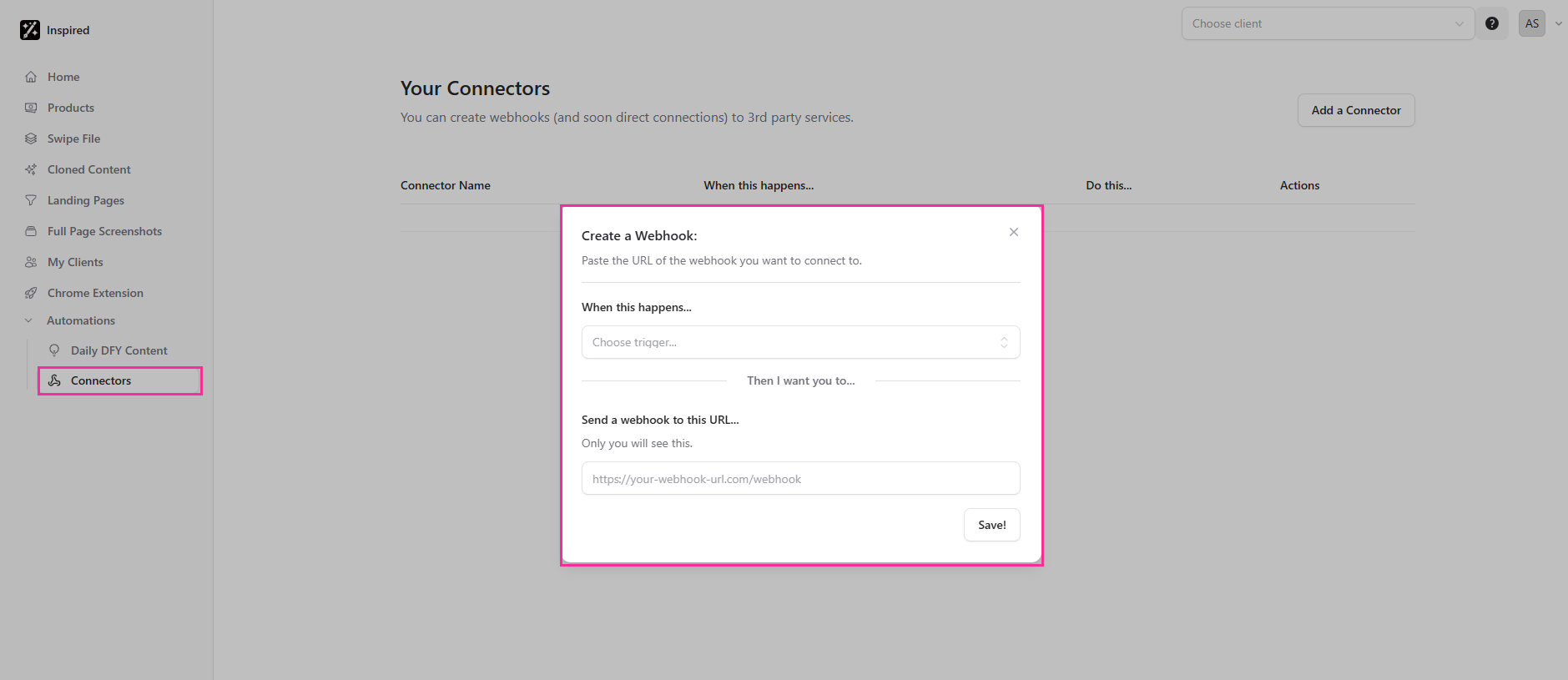Open the help question mark icon
The image size is (1568, 680).
(x=1492, y=23)
